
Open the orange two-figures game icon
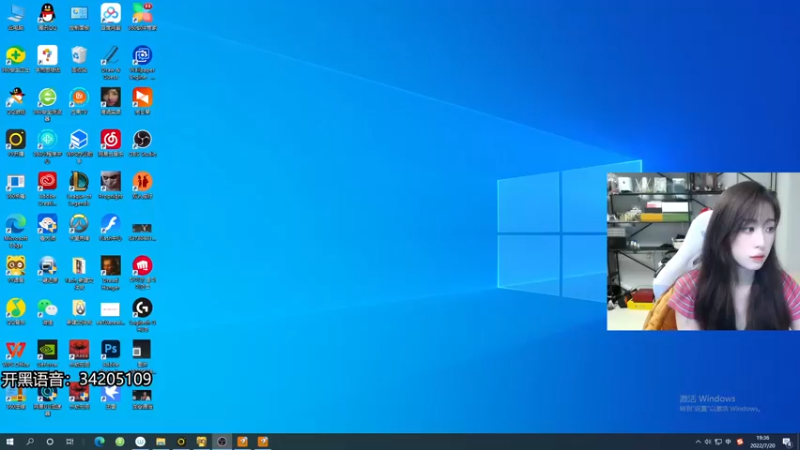coord(142,185)
